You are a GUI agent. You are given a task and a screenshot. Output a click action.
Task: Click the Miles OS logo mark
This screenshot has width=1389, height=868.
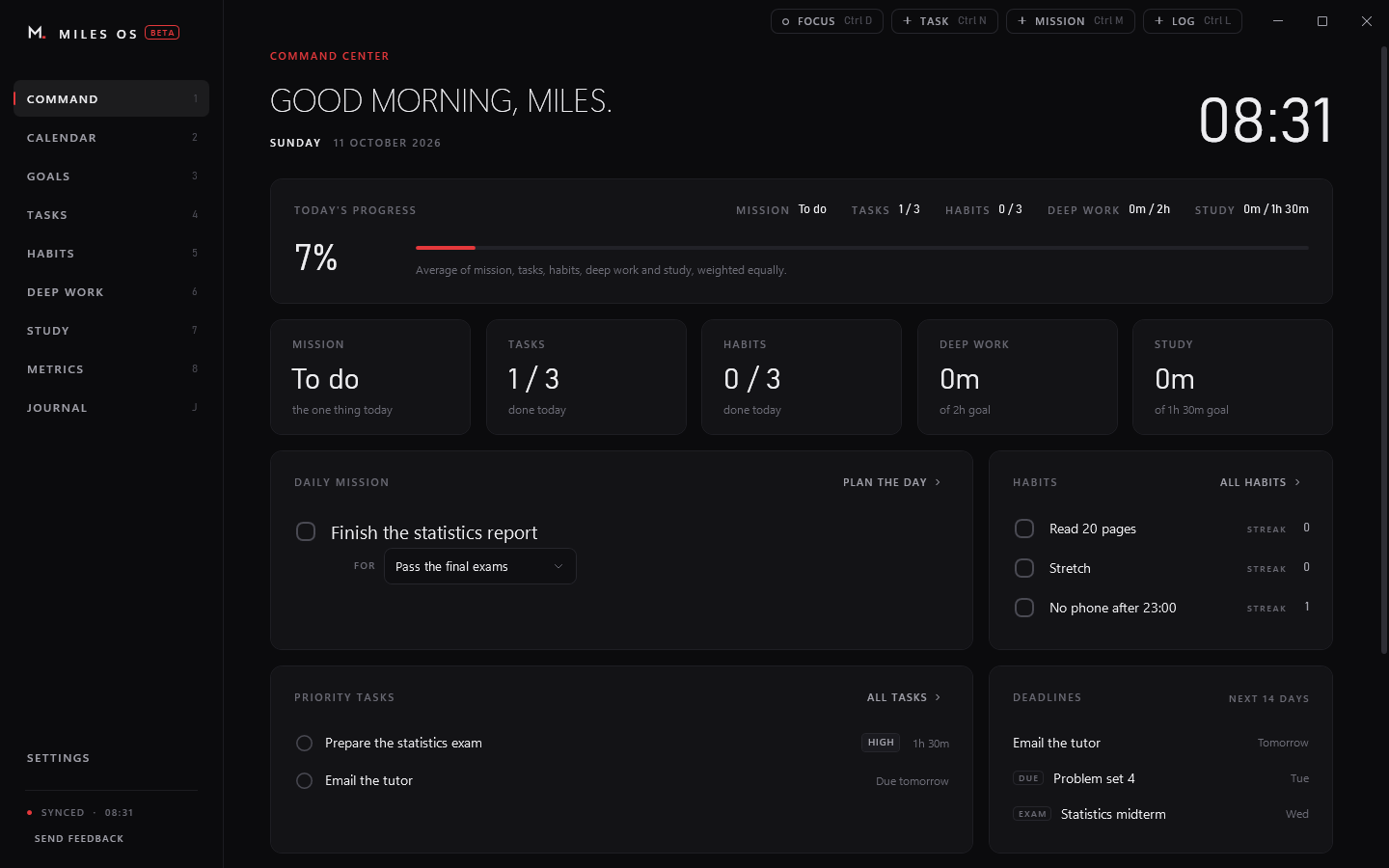(36, 33)
